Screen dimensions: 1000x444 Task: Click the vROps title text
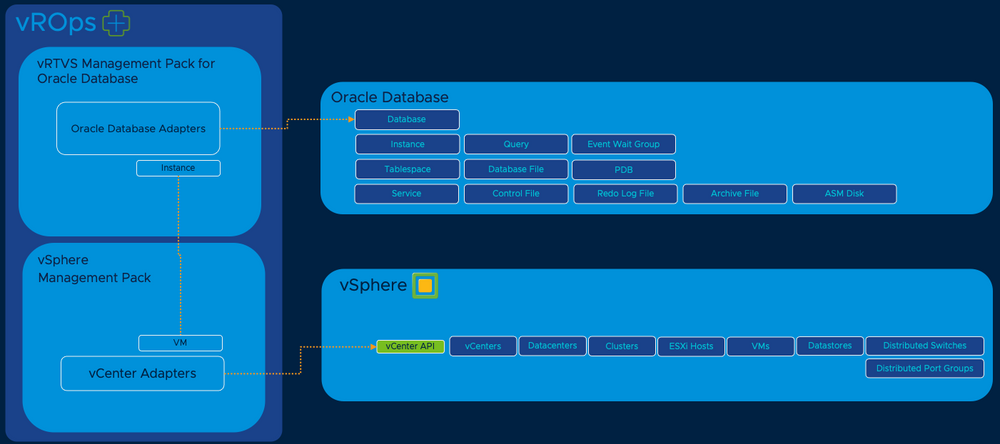pos(56,23)
